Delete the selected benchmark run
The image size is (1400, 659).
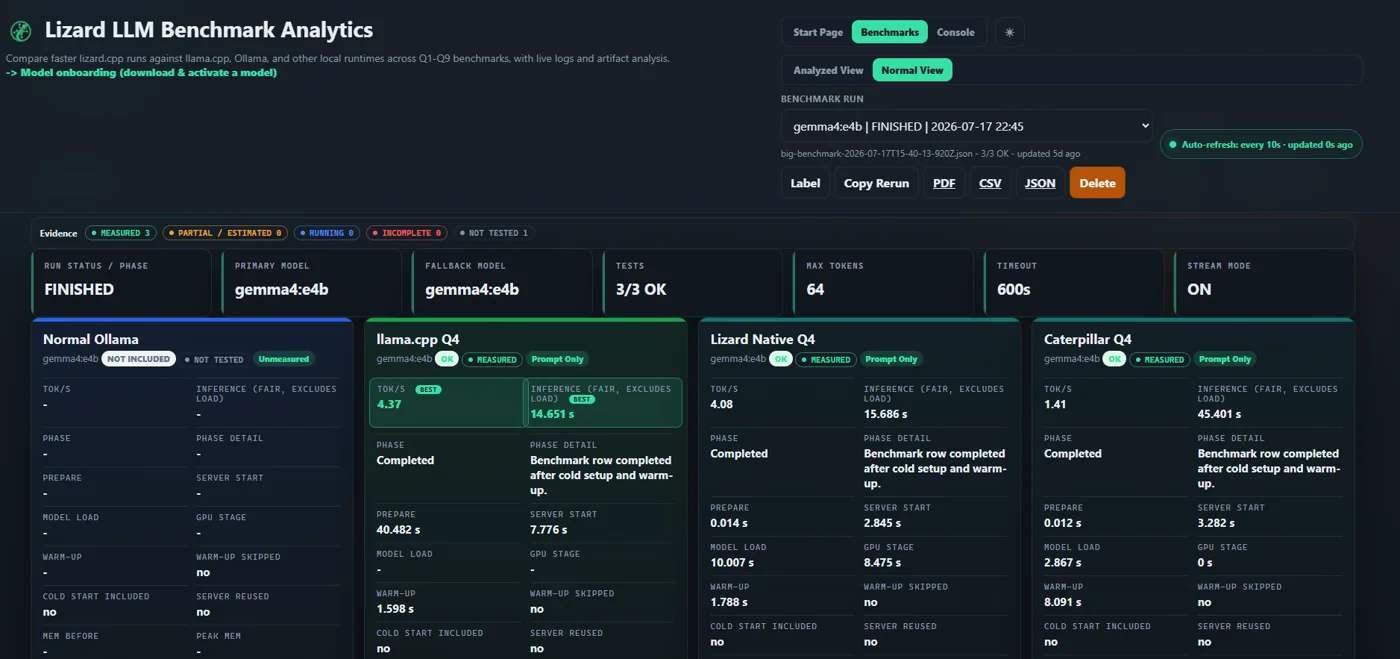click(1097, 183)
